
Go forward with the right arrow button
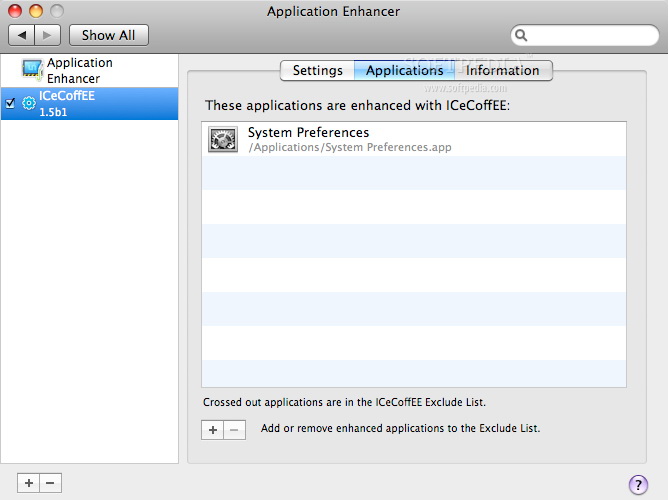[x=48, y=35]
